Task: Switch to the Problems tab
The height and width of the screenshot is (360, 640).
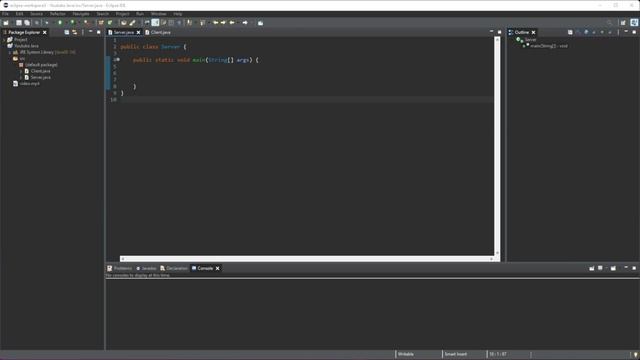Action: pyautogui.click(x=120, y=268)
